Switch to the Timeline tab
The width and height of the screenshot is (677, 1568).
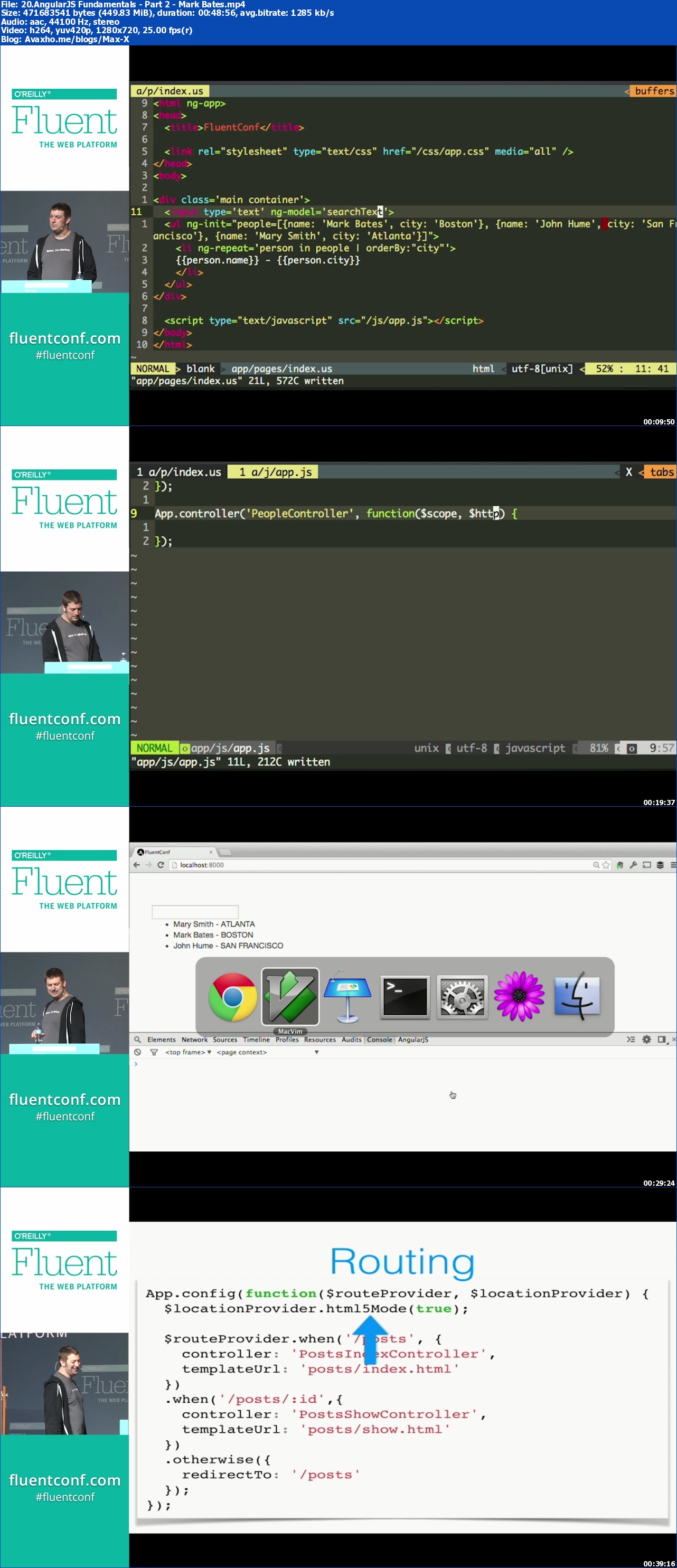[x=256, y=1040]
